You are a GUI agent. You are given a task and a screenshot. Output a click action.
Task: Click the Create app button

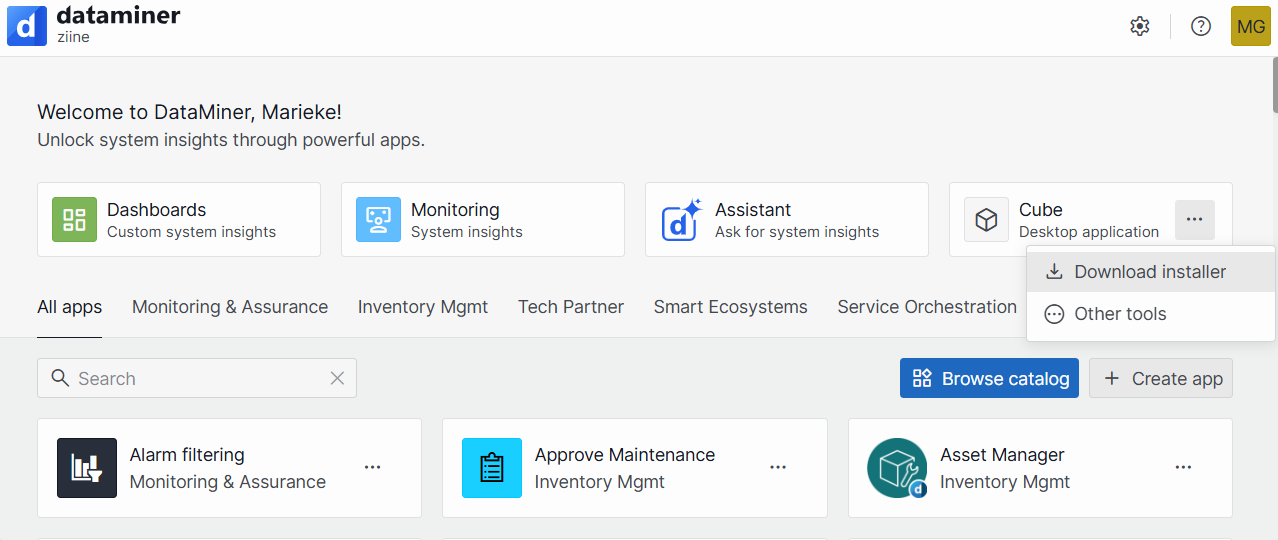click(x=1160, y=379)
